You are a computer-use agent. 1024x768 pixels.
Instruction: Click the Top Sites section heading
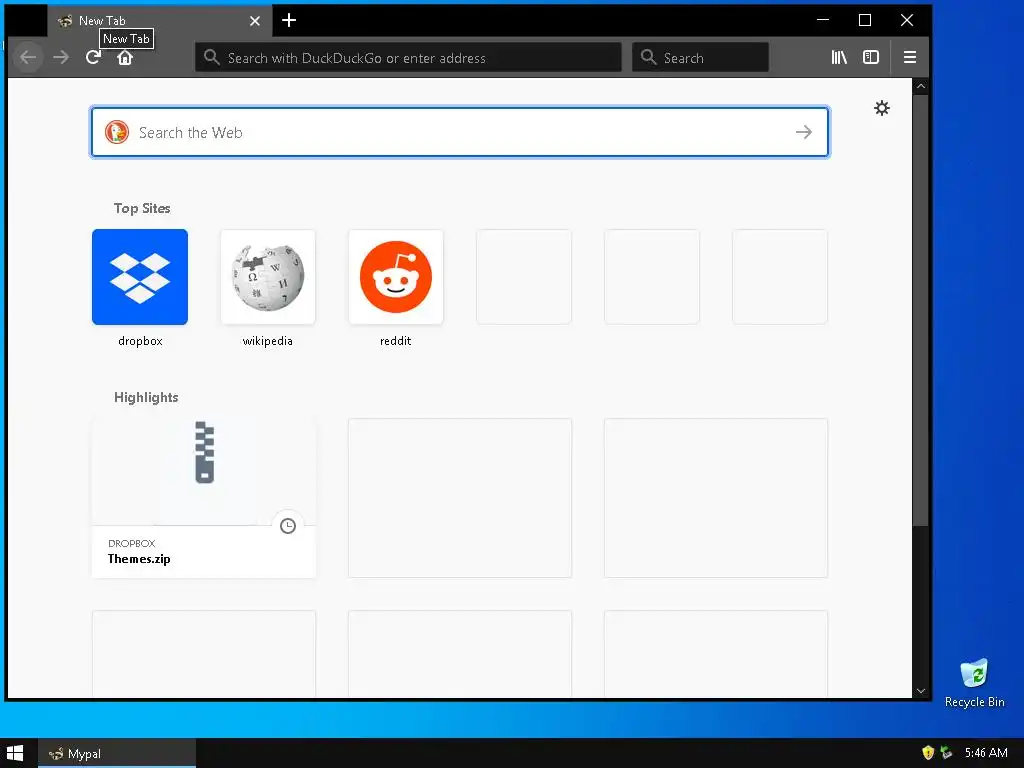[142, 208]
